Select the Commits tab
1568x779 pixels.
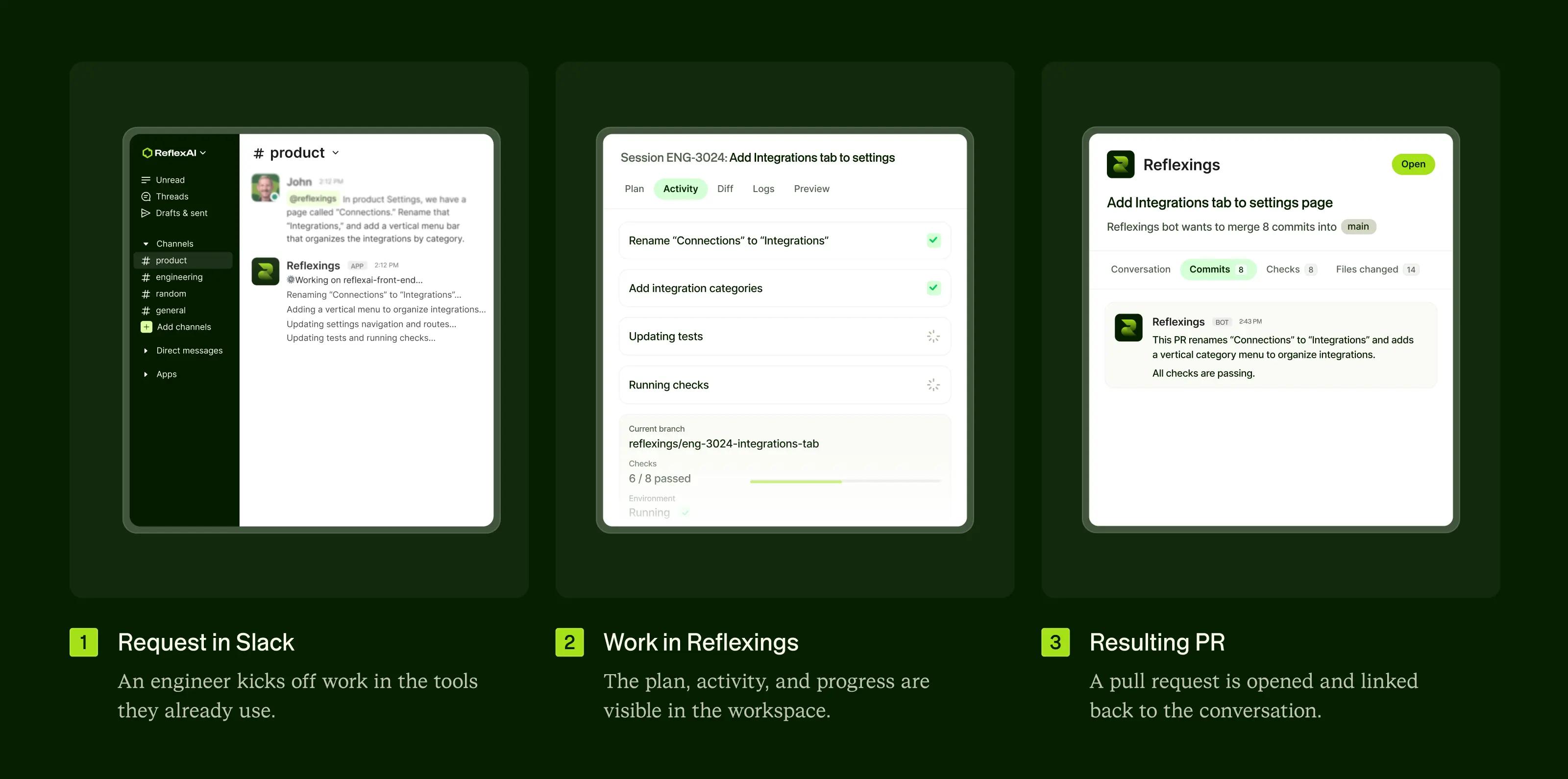[1217, 269]
